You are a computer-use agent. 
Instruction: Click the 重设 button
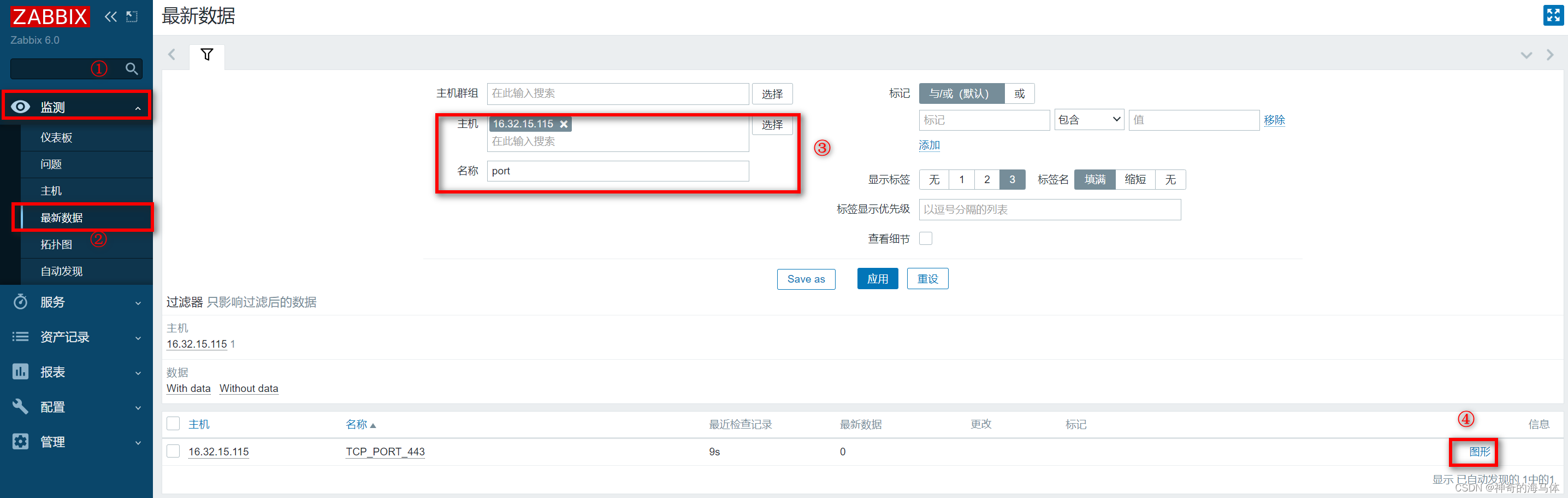point(927,279)
